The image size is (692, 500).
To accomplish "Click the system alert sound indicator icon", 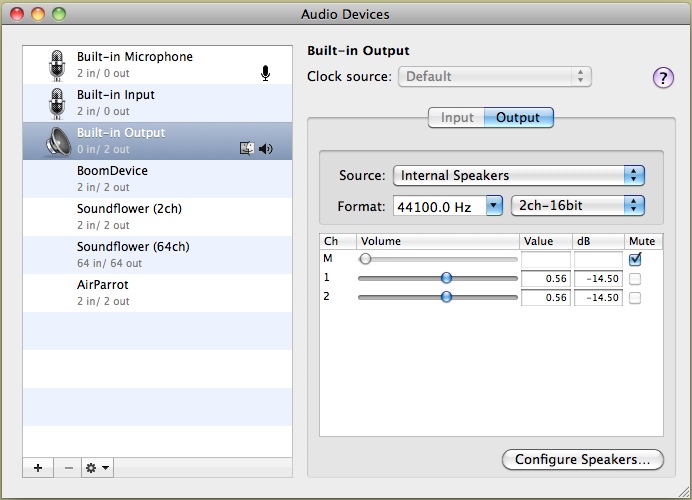I will (247, 149).
